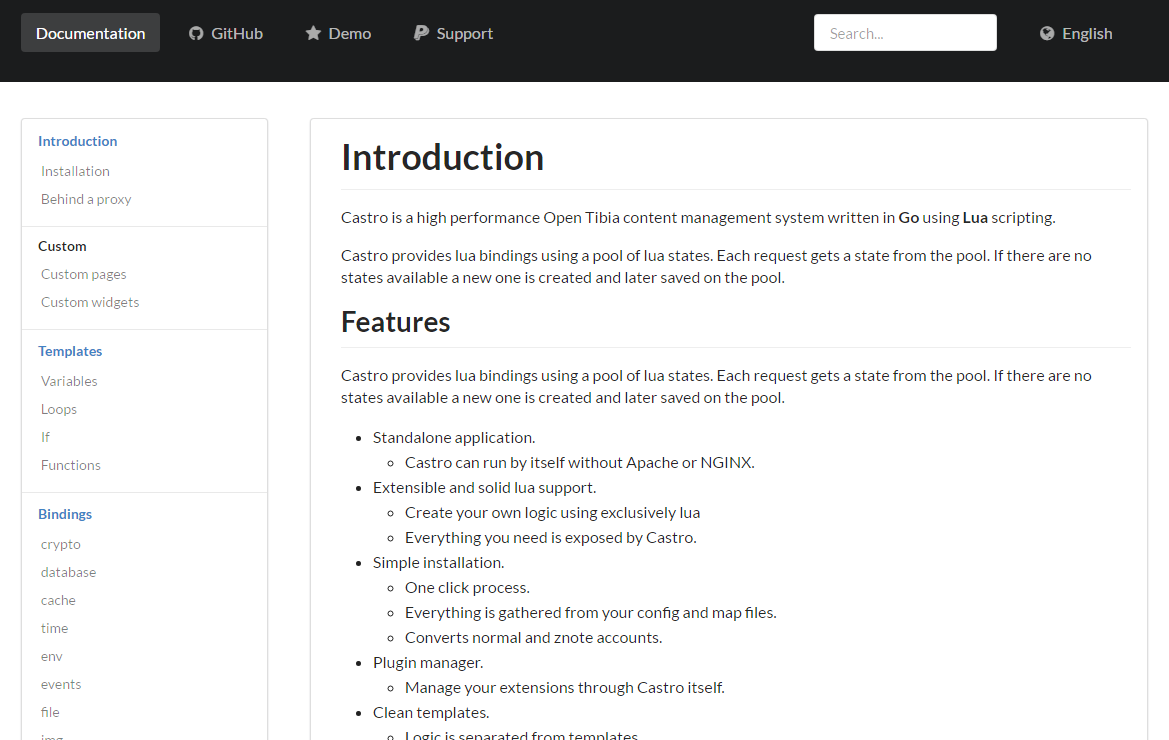The image size is (1169, 740).
Task: Open the Demo navigation link
Action: [338, 33]
